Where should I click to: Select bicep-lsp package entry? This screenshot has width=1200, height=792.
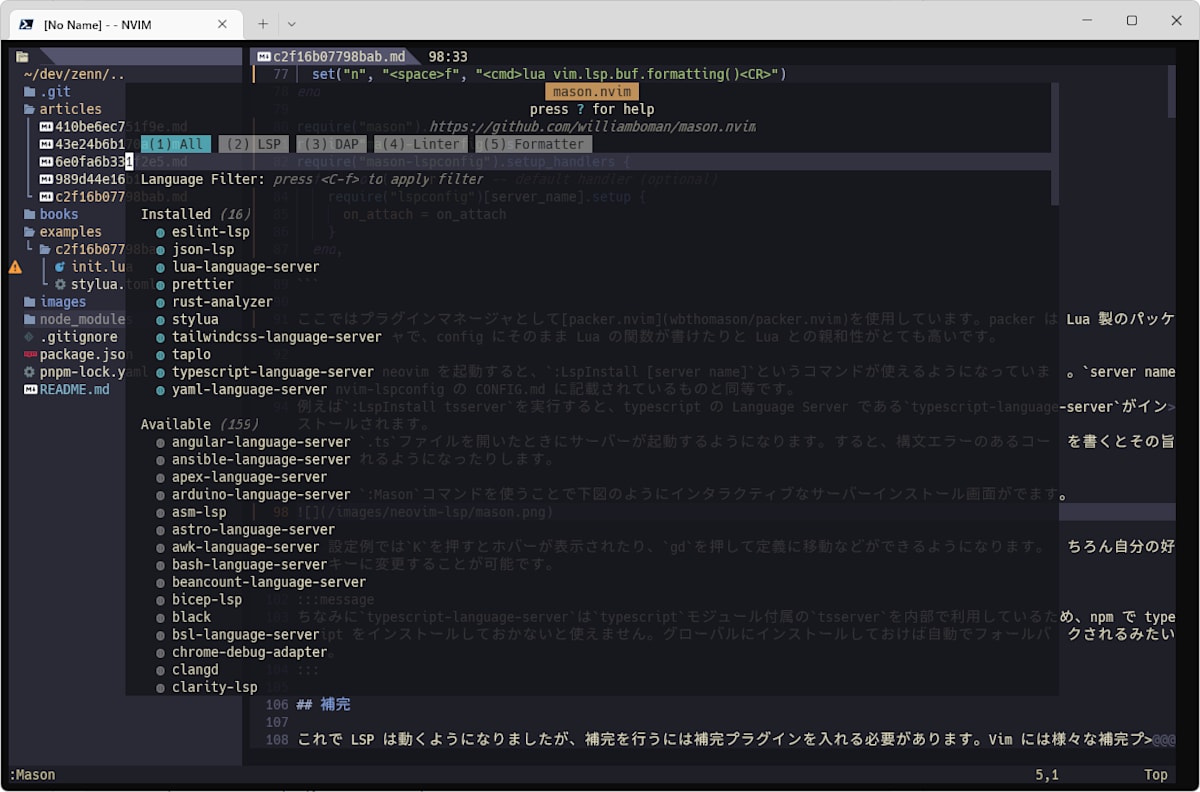206,599
